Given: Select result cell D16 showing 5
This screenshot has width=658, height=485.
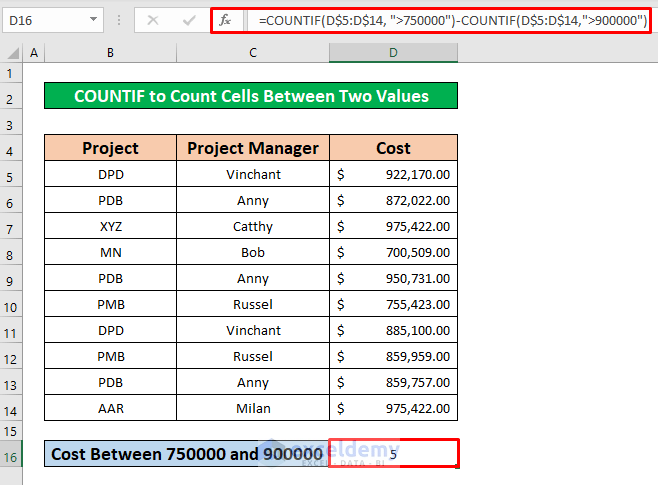Looking at the screenshot, I should [x=393, y=454].
